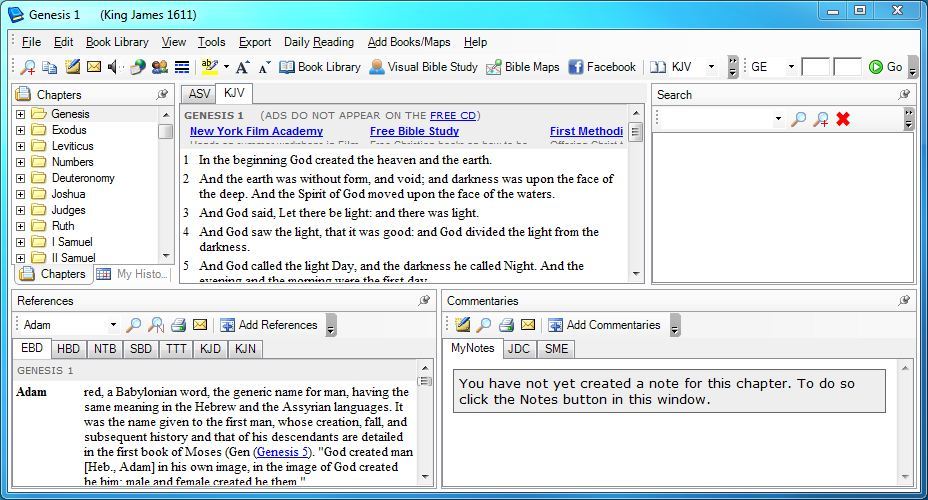The width and height of the screenshot is (928, 500).
Task: Expand the Numbers folder
Action: [x=20, y=162]
